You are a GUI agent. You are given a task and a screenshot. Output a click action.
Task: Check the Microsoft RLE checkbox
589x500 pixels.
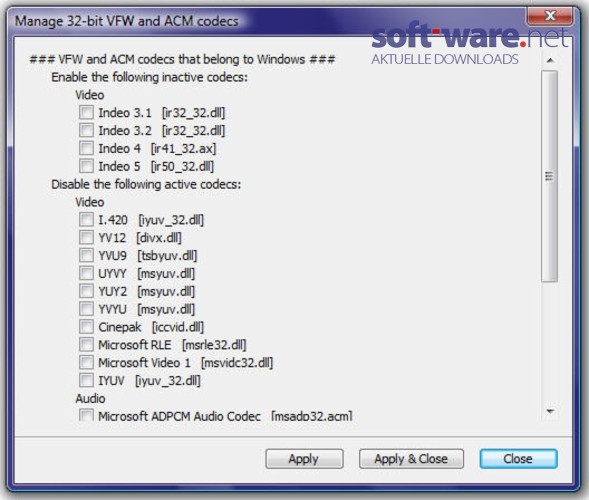86,344
